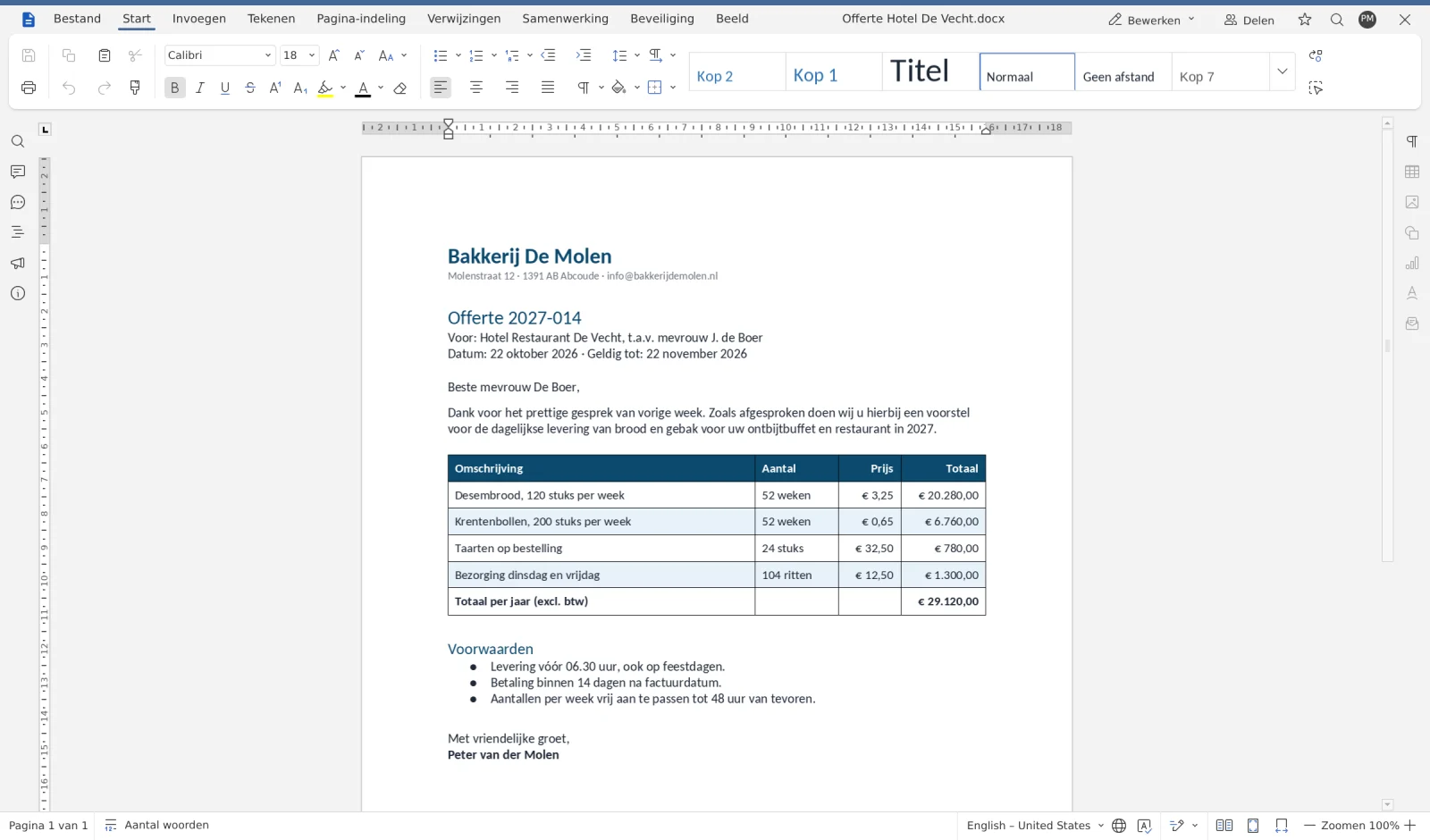Open the Invoegen tab
Screen dimensions: 1430x840
(199, 19)
